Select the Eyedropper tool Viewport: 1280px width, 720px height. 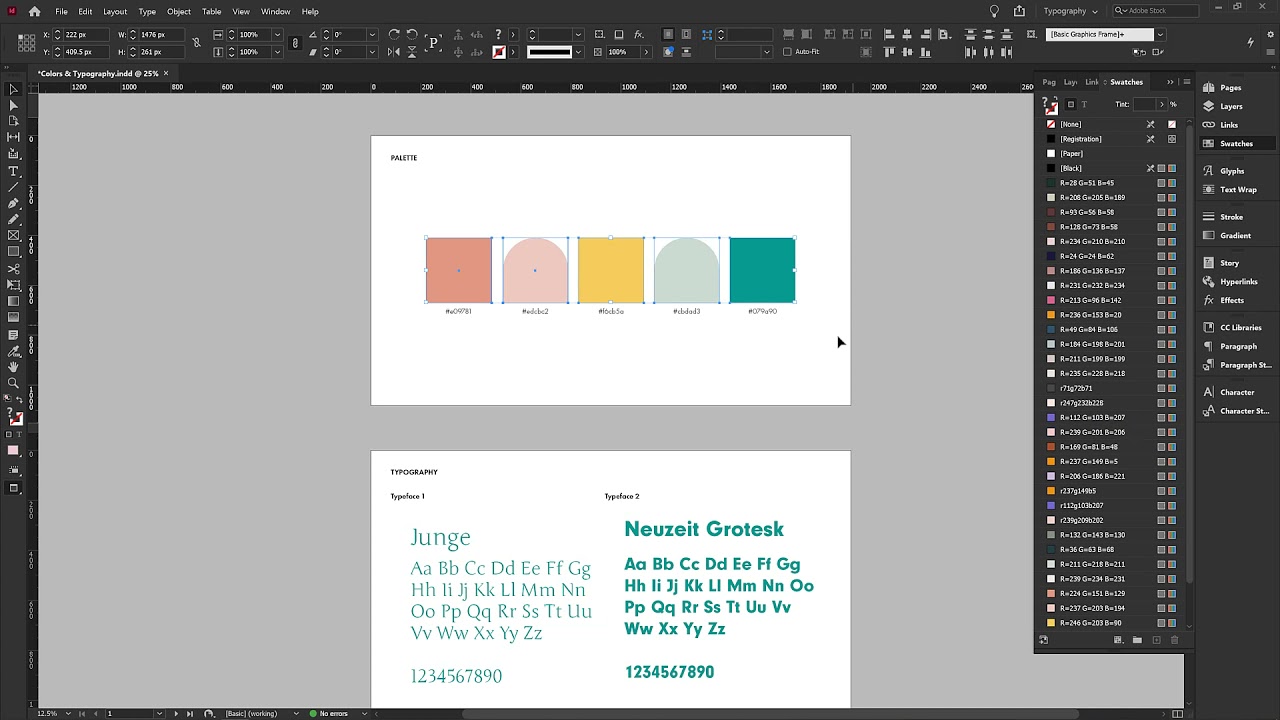pos(13,351)
